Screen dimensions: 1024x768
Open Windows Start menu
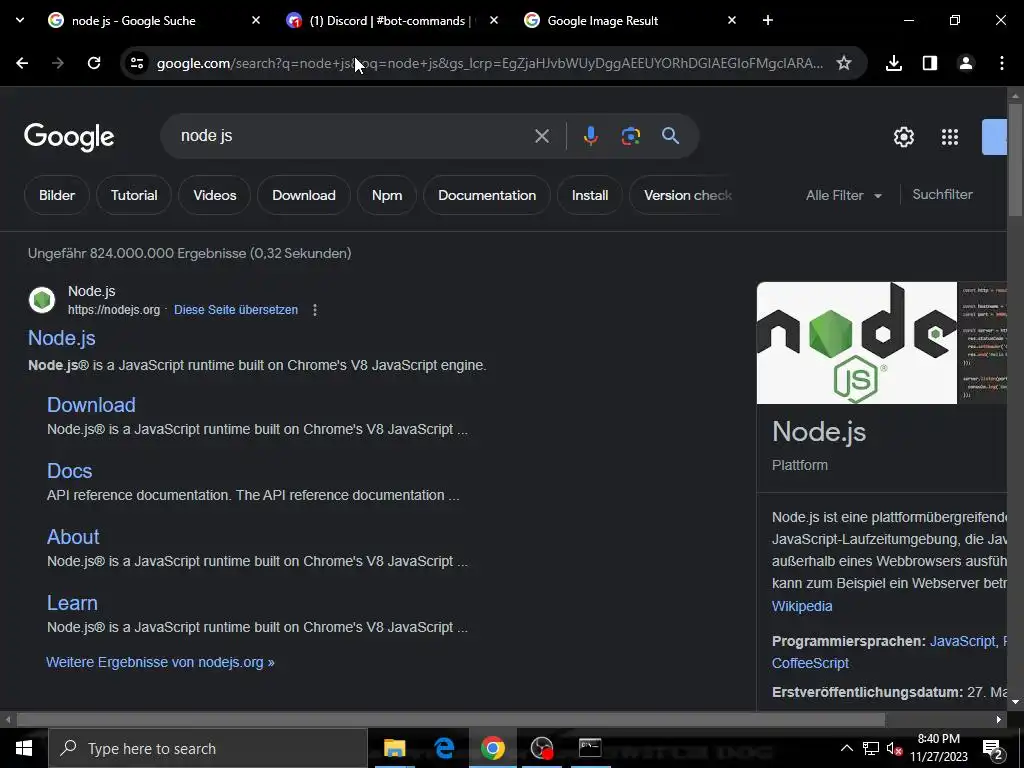click(x=24, y=748)
